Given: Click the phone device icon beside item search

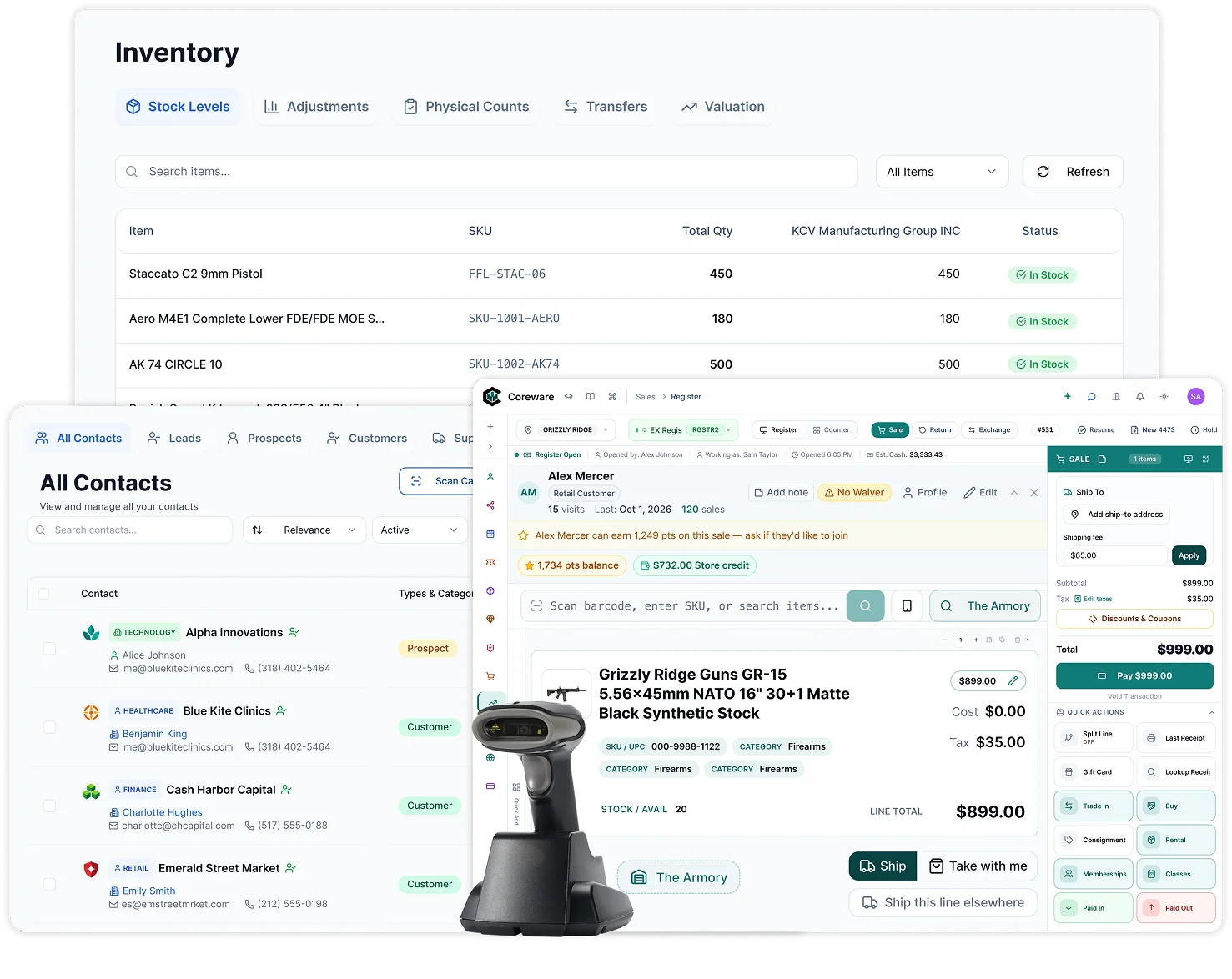Looking at the screenshot, I should 907,606.
